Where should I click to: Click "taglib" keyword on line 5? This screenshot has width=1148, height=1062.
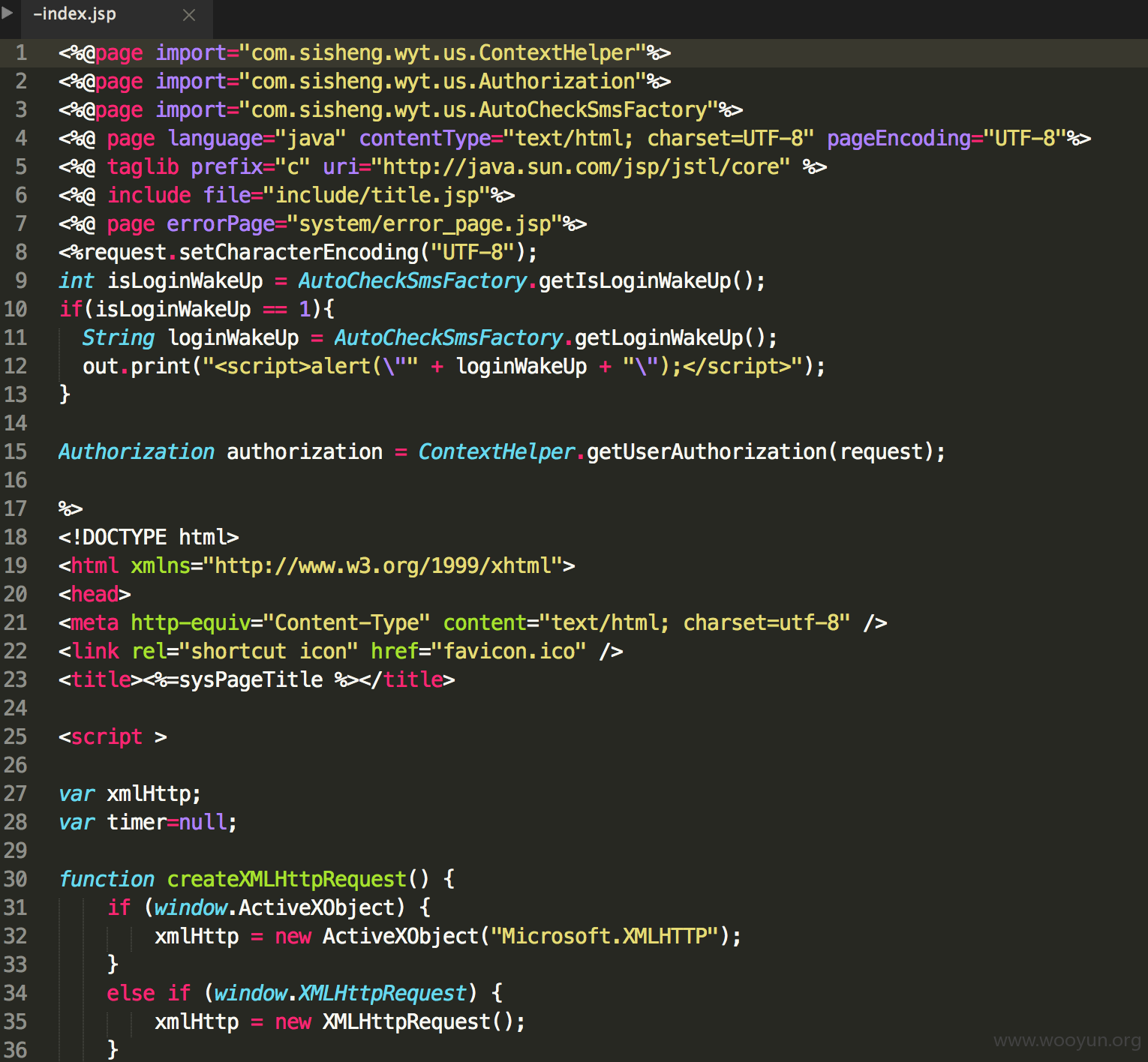tap(143, 166)
